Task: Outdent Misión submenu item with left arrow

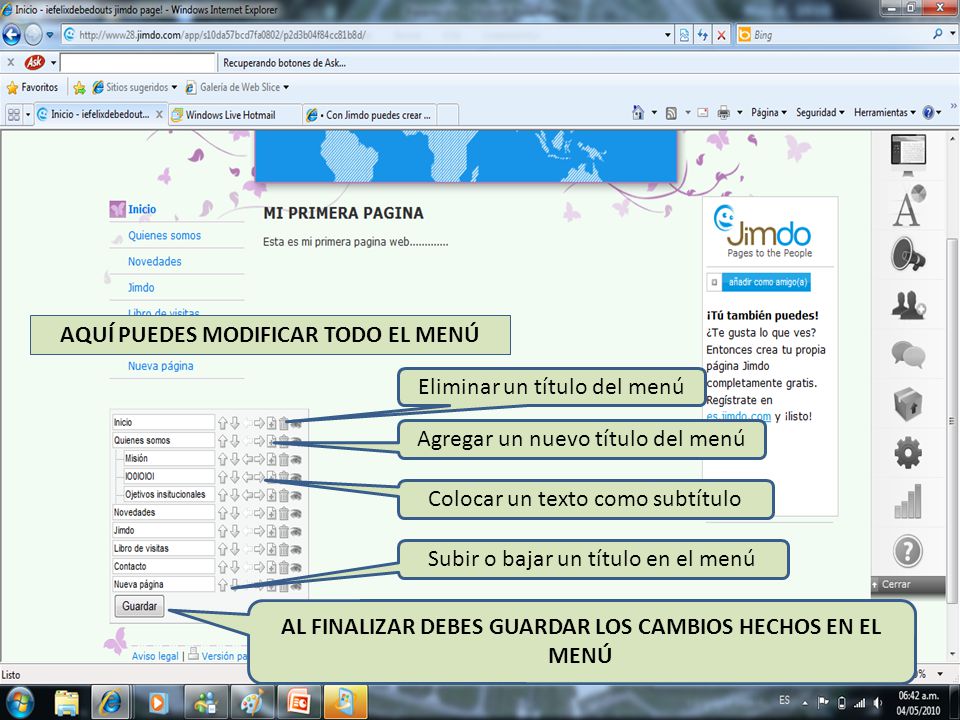Action: coord(247,459)
